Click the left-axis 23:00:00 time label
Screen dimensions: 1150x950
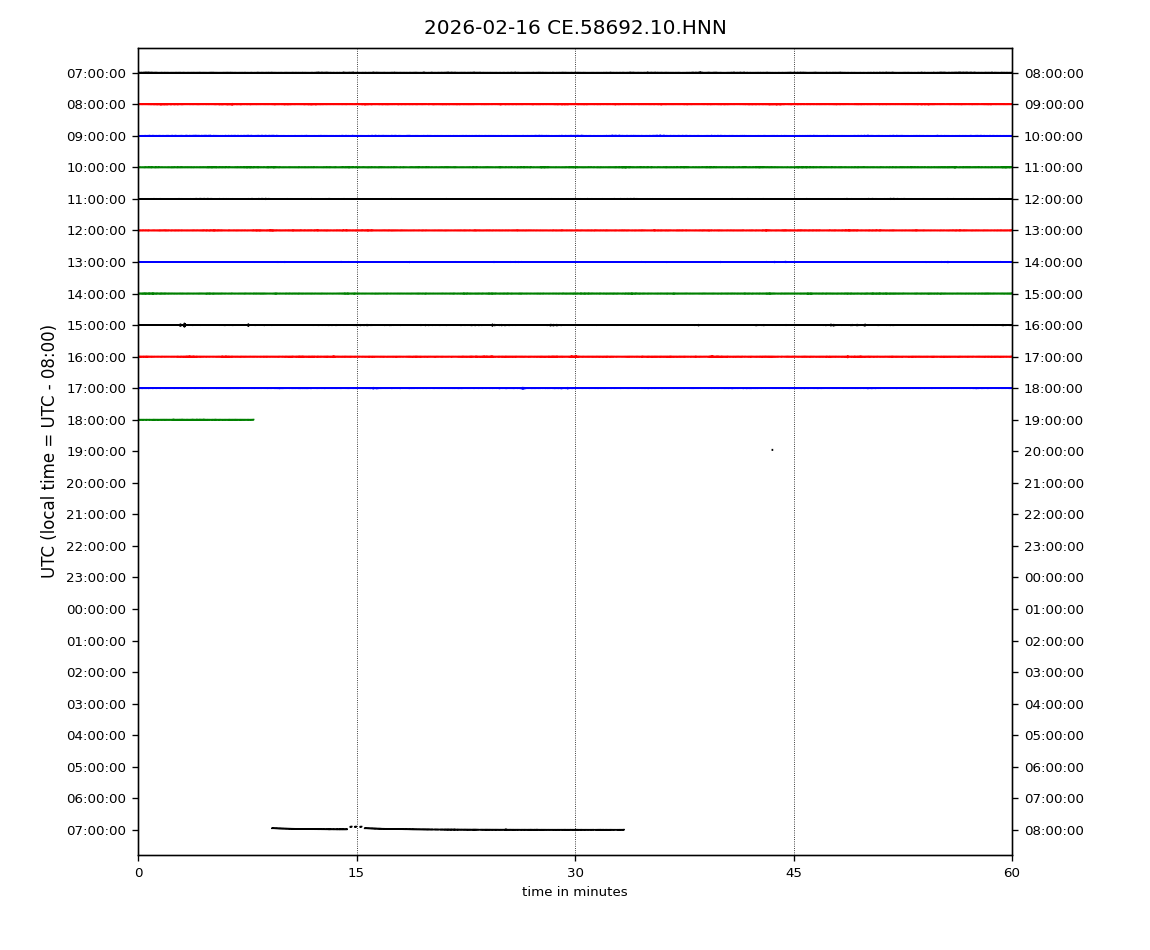(96, 578)
